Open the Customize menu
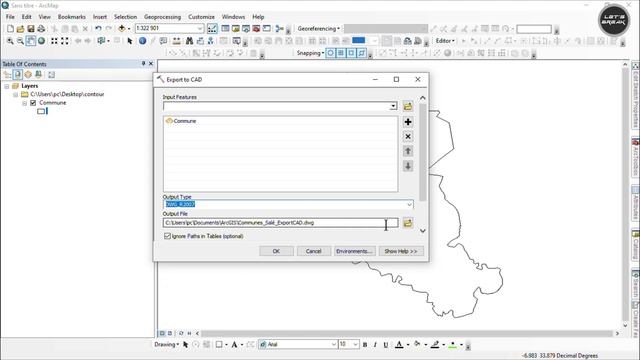This screenshot has height=360, width=640. pos(201,17)
